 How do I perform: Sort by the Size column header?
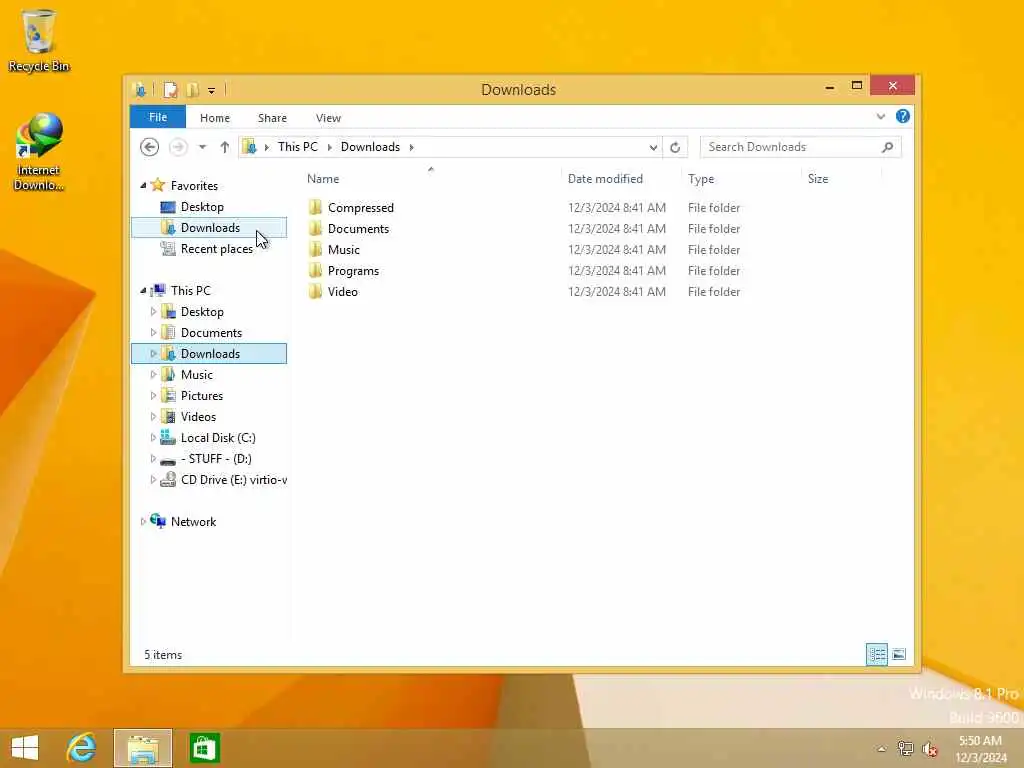click(818, 179)
